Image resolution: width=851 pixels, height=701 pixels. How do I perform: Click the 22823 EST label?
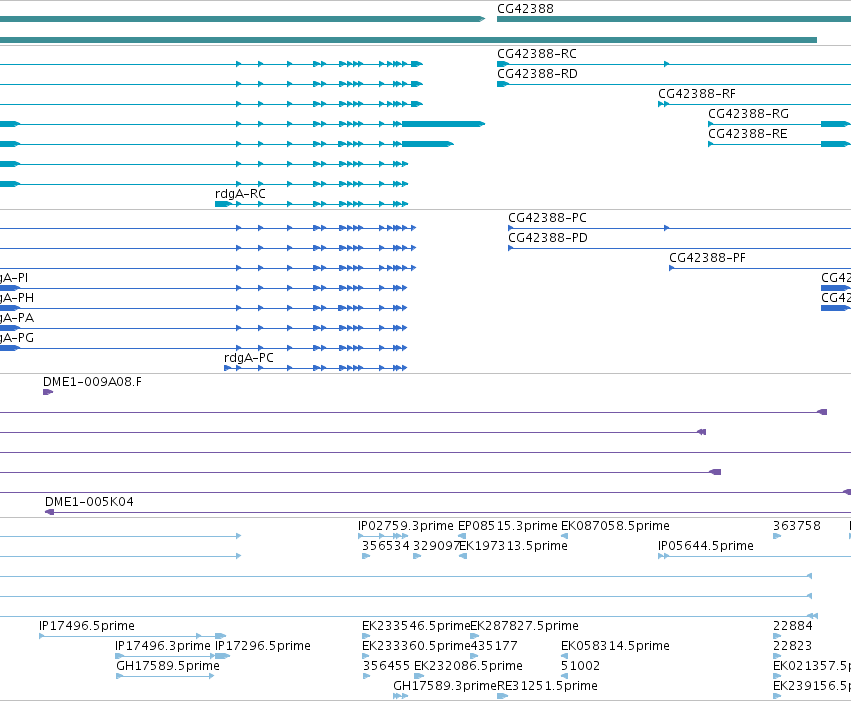click(792, 646)
